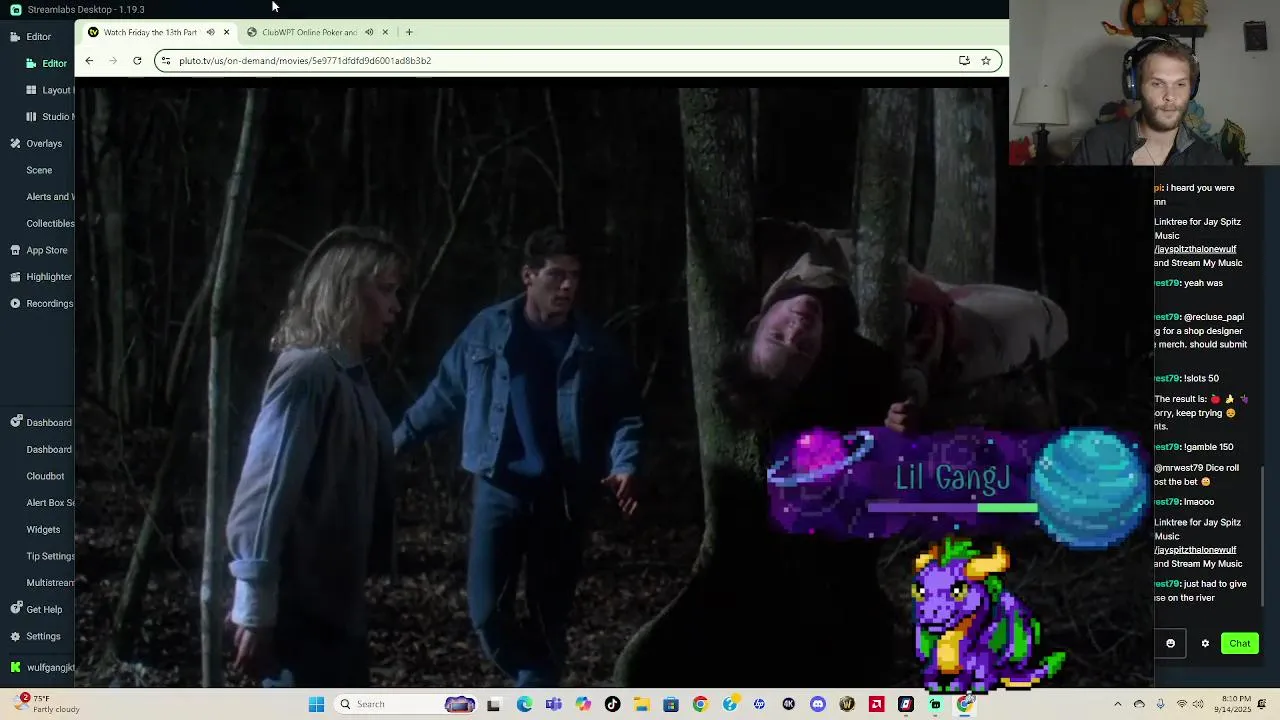1280x720 pixels.
Task: Go back in the browser
Action: pos(89,60)
